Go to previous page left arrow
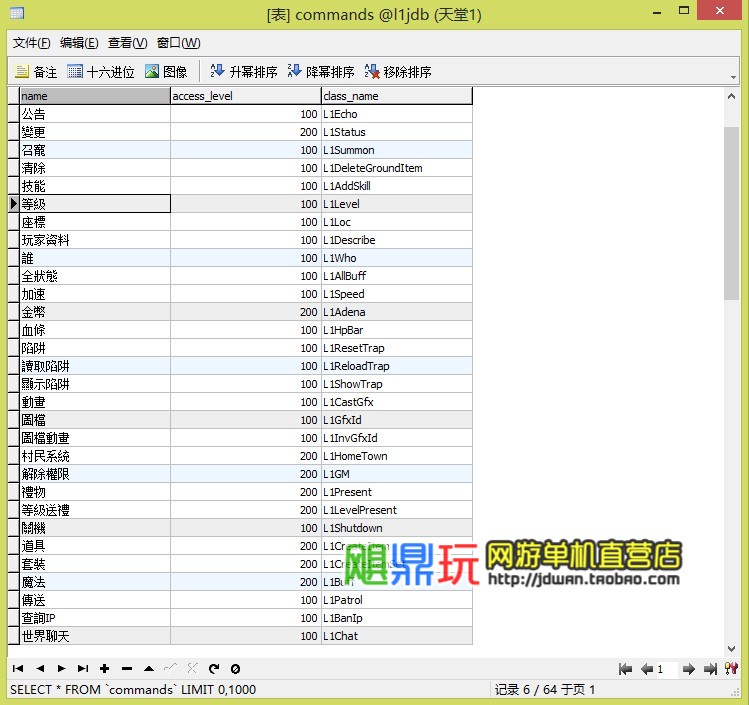 click(647, 669)
